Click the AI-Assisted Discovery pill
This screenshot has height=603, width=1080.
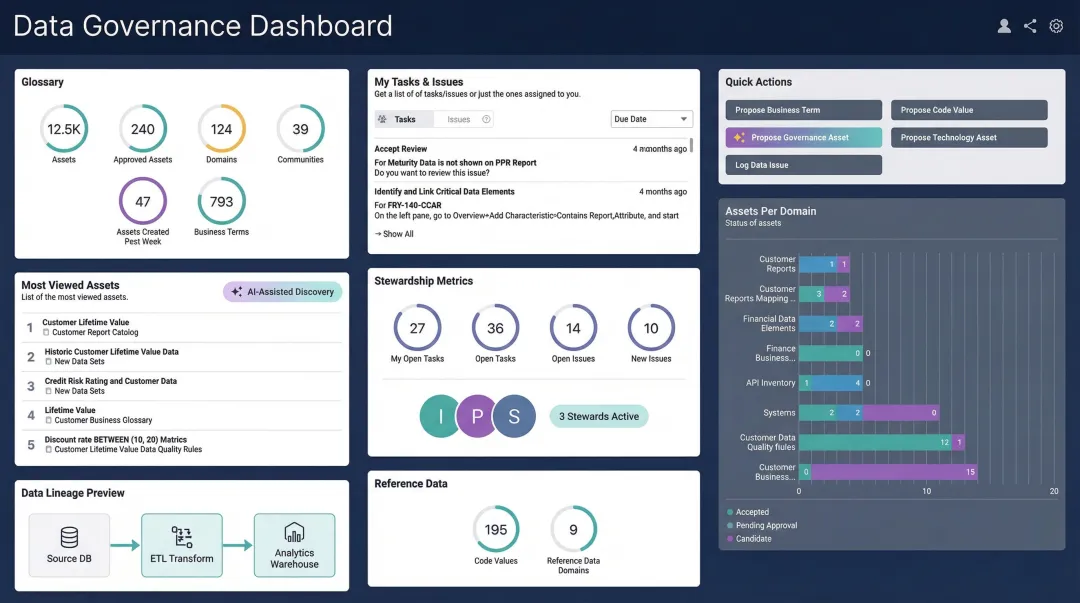click(x=283, y=290)
